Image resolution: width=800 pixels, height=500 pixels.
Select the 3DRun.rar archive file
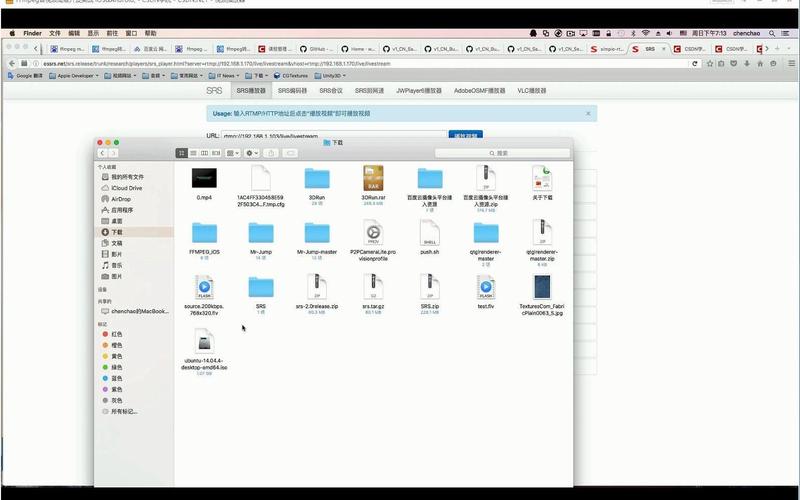pyautogui.click(x=374, y=178)
